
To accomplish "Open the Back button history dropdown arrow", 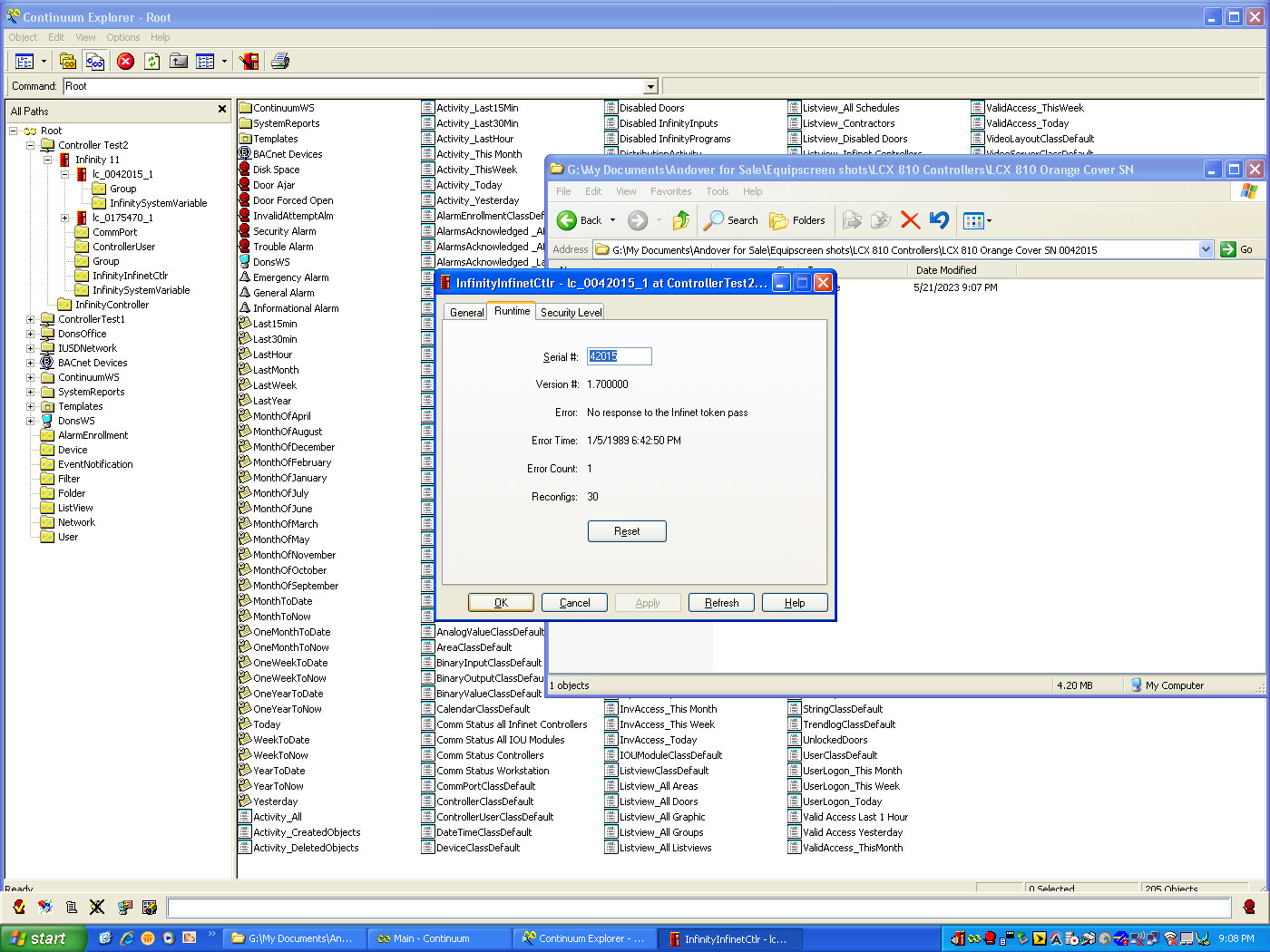I will (x=612, y=220).
